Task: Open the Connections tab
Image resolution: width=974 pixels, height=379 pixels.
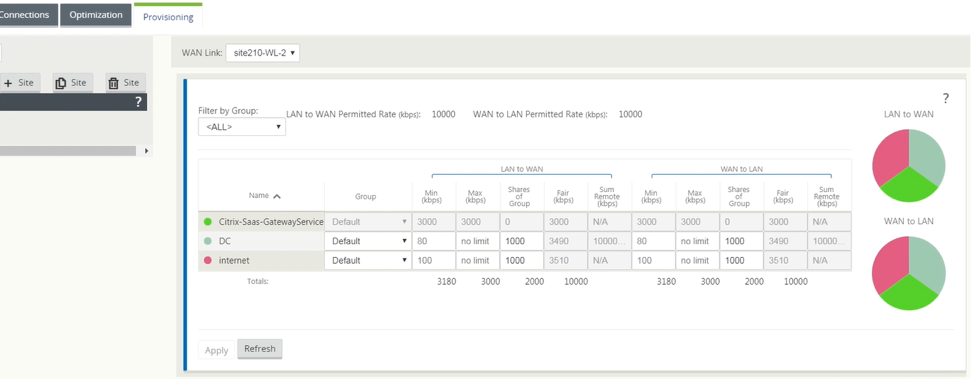Action: (x=28, y=15)
